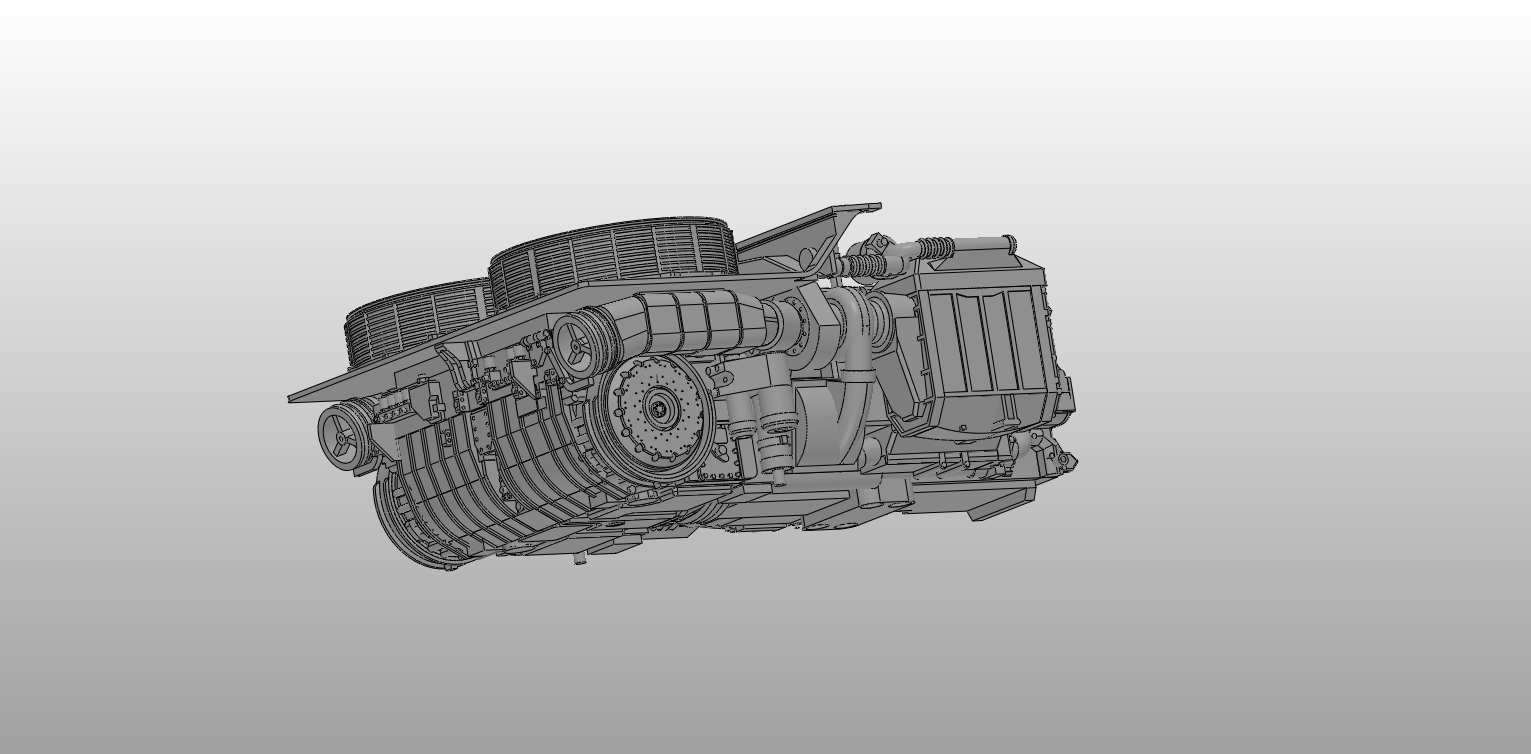Select the flat top deck plate at left
The width and height of the screenshot is (1531, 754).
340,385
